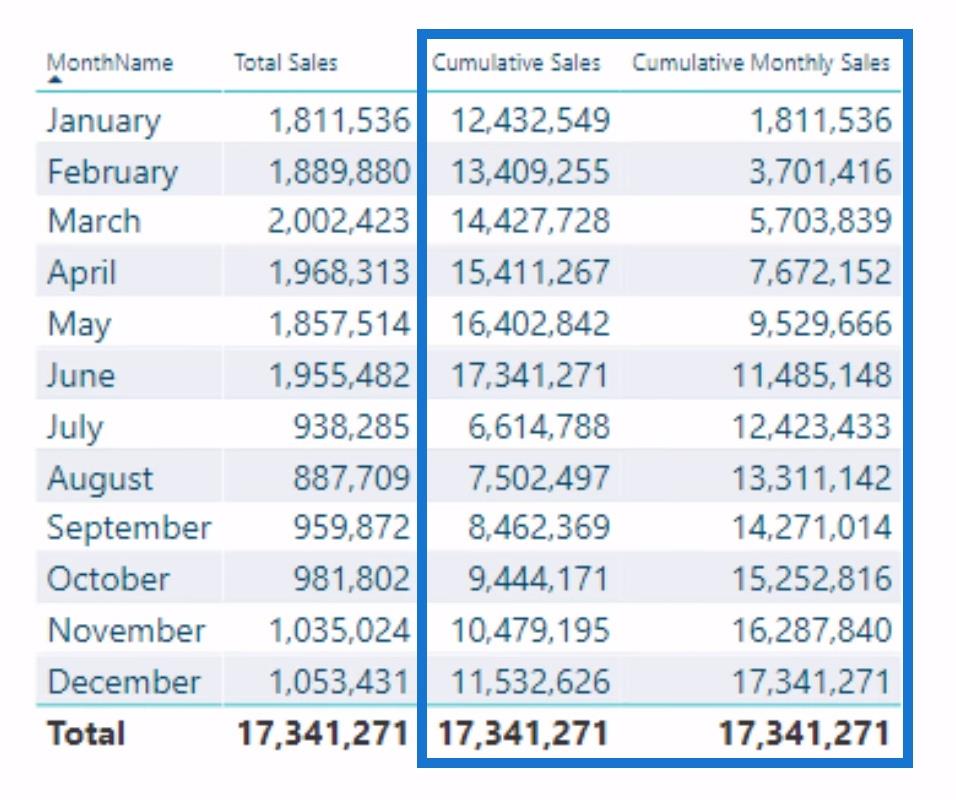Click the December Total Sales value 1,053,431
The image size is (956, 800).
(x=339, y=682)
